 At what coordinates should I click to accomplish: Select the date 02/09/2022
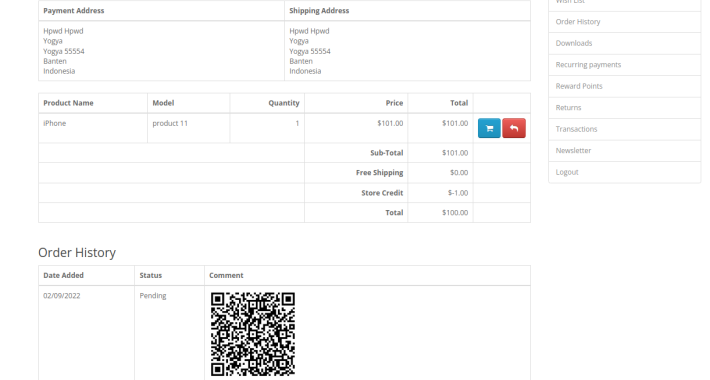62,296
